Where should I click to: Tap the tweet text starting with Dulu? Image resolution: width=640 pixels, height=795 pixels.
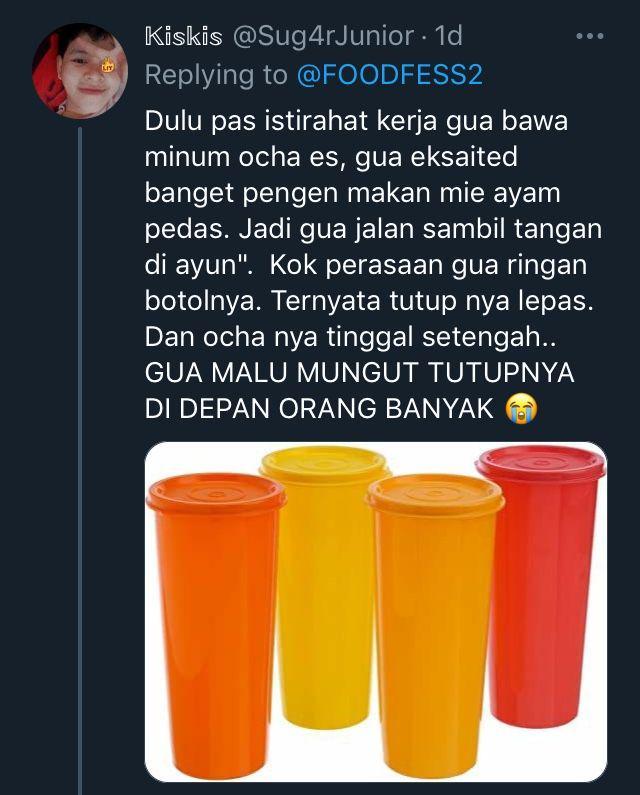pyautogui.click(x=373, y=266)
